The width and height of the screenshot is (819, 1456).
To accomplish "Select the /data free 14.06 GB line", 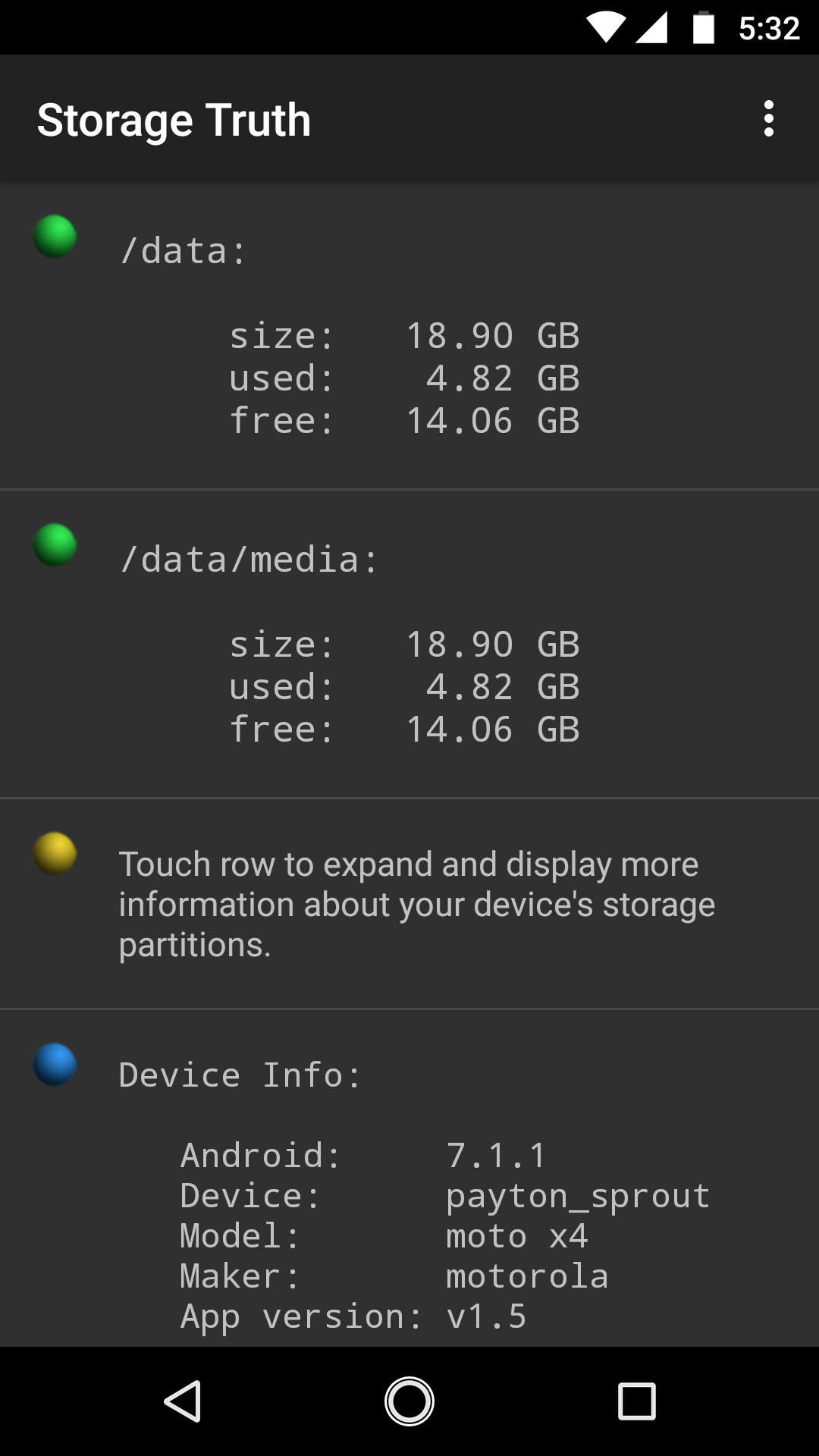I will point(405,421).
